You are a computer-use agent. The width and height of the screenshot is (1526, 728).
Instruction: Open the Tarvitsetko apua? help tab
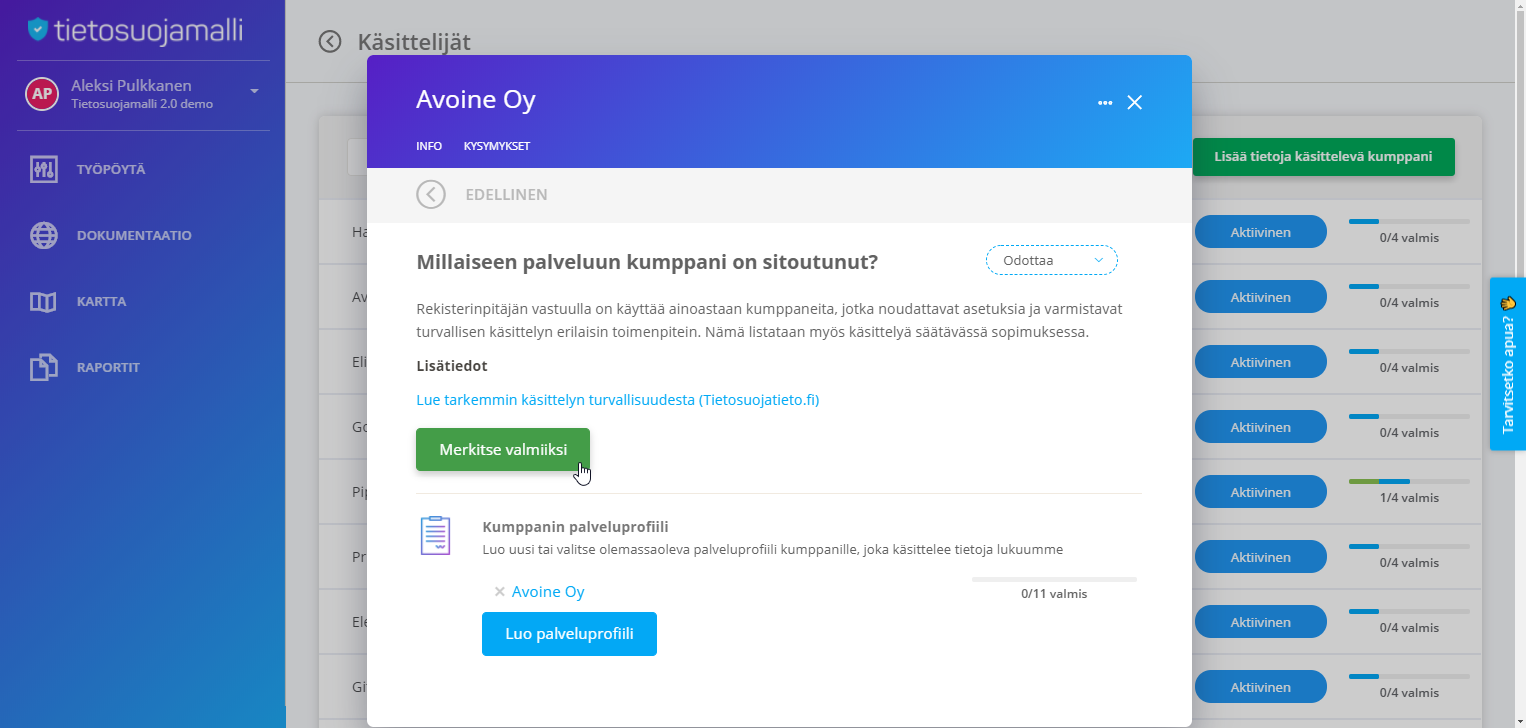click(1508, 364)
